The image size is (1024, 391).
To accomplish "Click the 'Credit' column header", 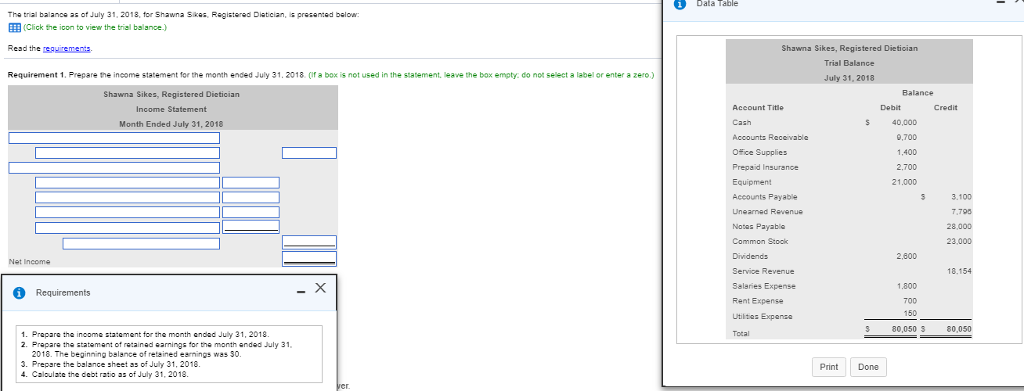I will click(946, 108).
